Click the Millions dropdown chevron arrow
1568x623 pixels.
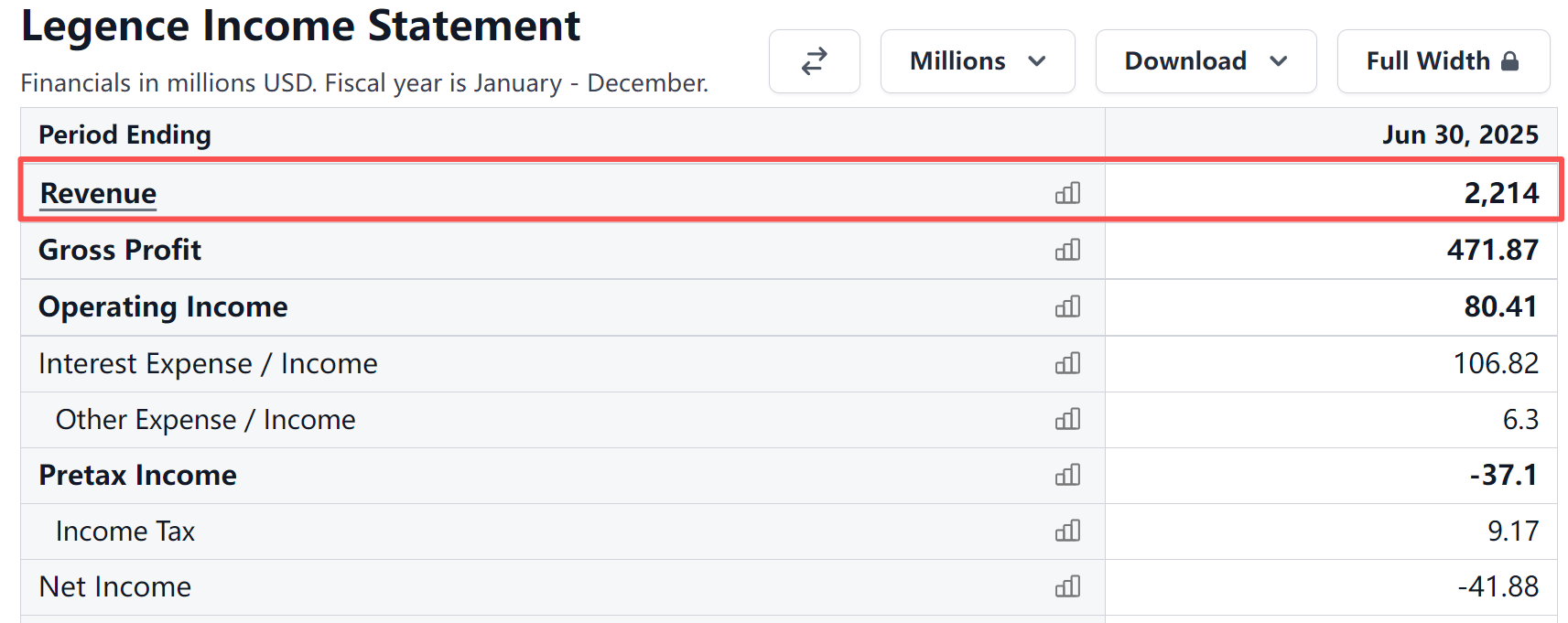[1037, 61]
